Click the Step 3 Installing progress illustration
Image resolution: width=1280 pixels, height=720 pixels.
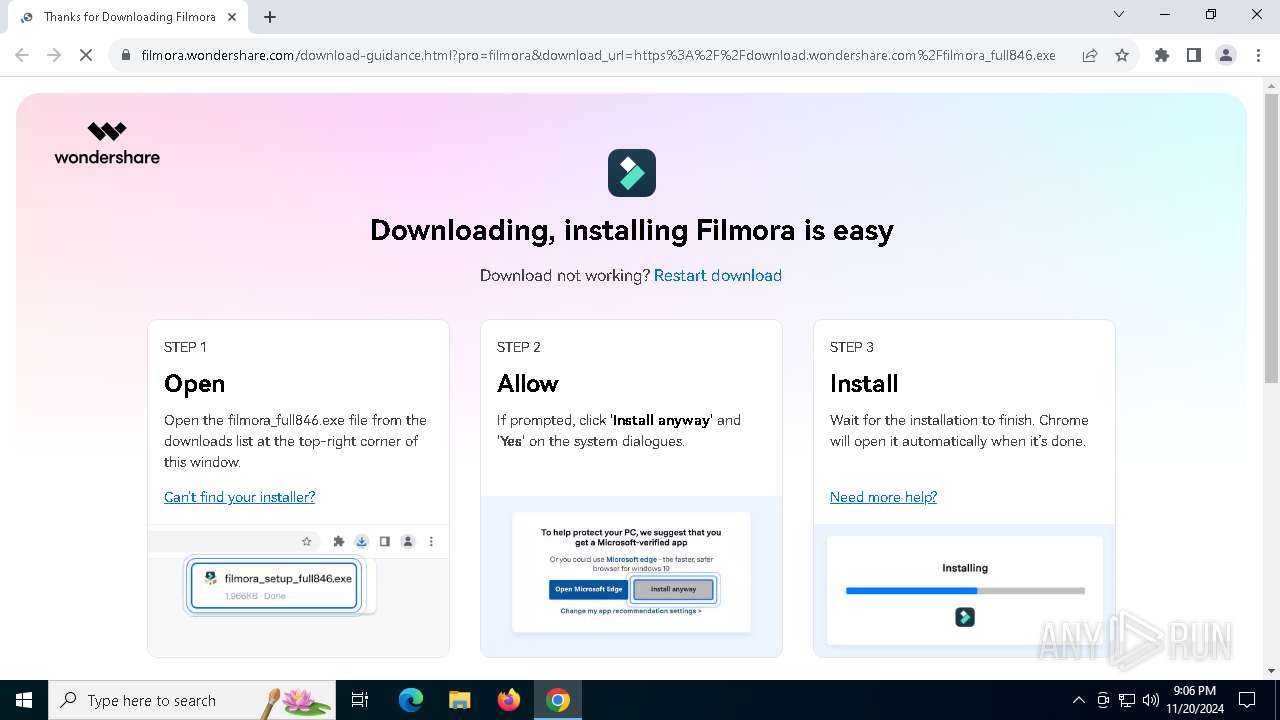coord(965,590)
